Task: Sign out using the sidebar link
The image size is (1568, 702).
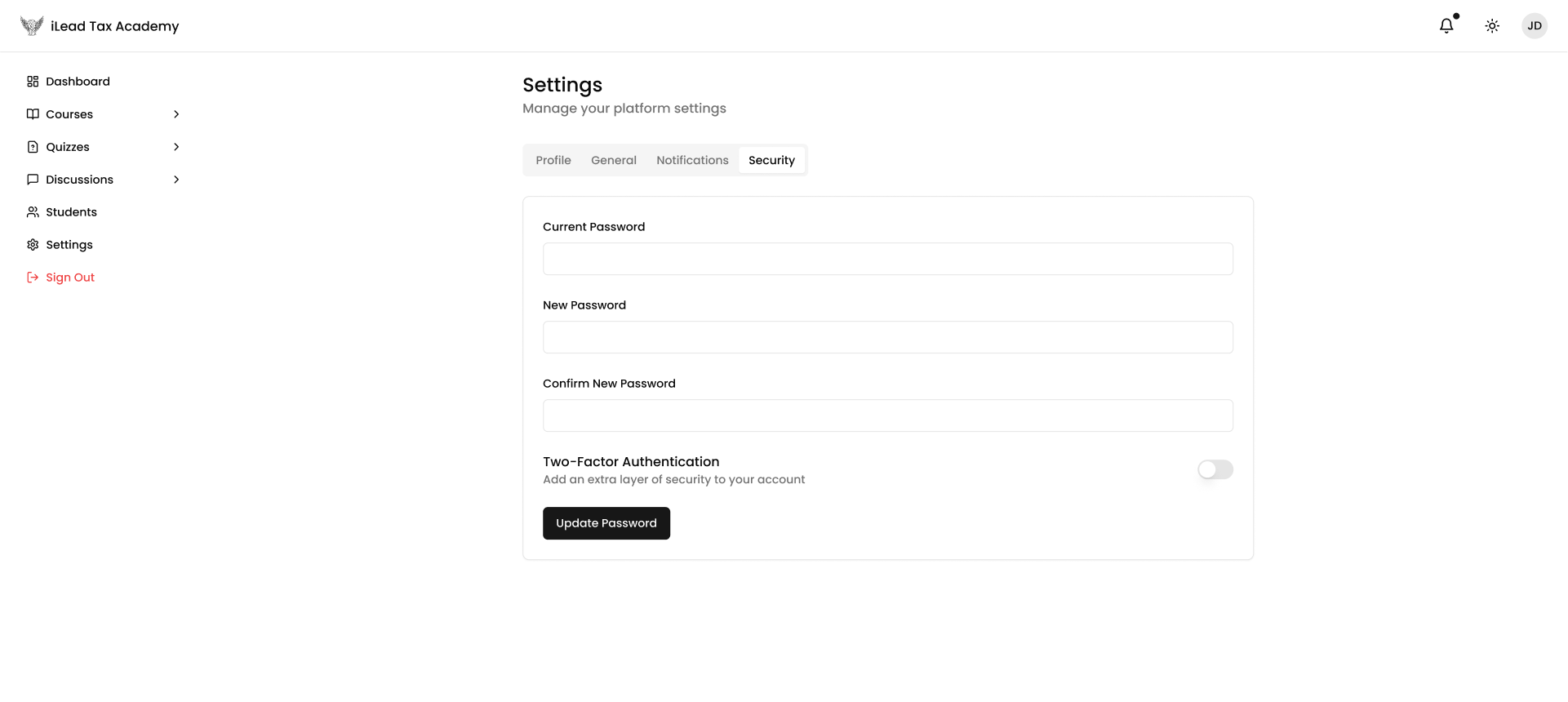Action: [x=70, y=278]
